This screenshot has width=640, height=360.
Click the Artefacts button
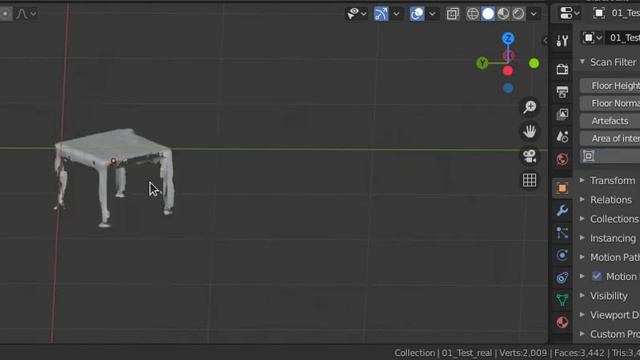[610, 121]
